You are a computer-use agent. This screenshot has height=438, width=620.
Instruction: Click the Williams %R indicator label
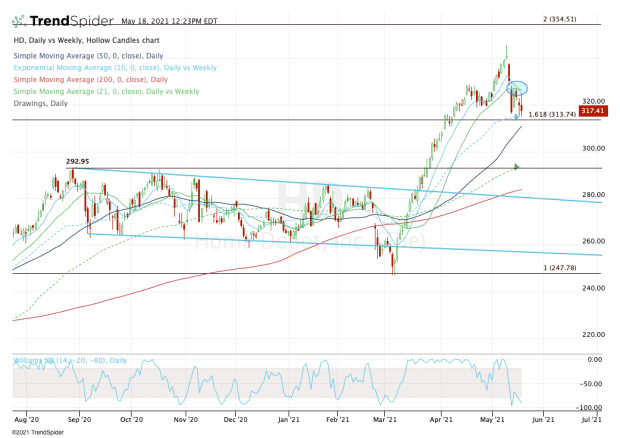pyautogui.click(x=70, y=361)
